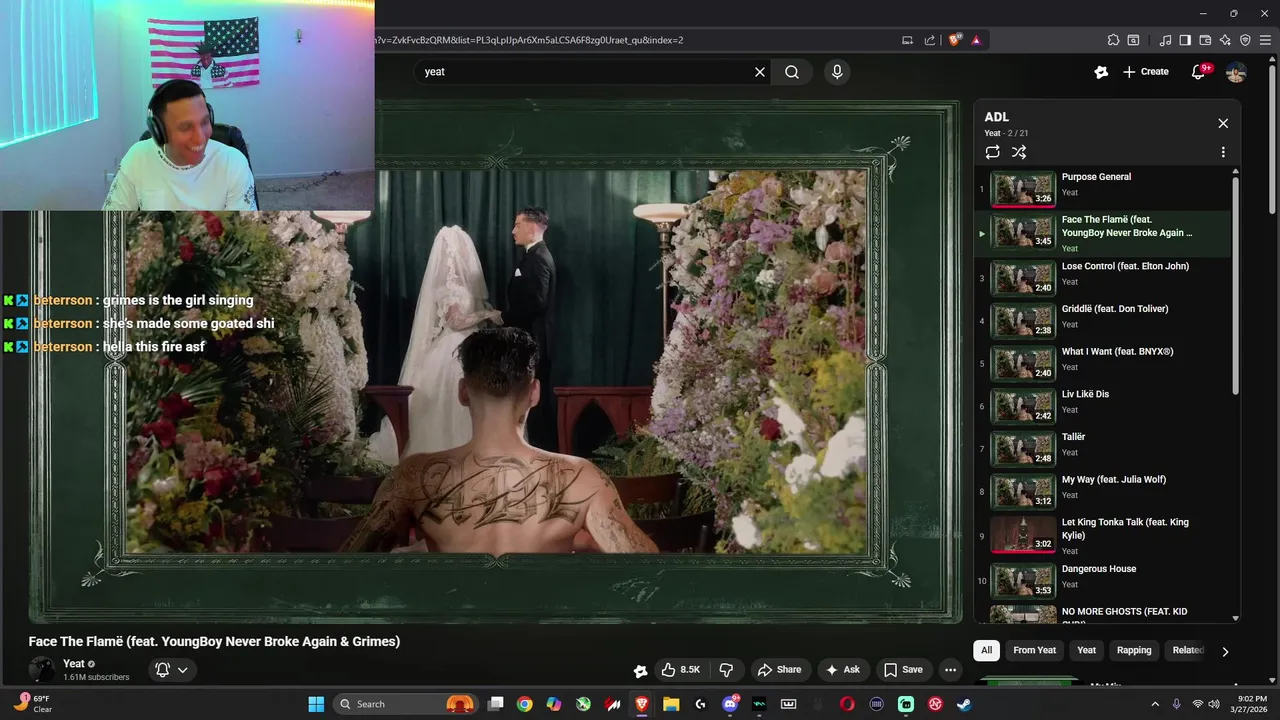Click the magnifier search button
Image resolution: width=1280 pixels, height=720 pixels.
click(792, 72)
